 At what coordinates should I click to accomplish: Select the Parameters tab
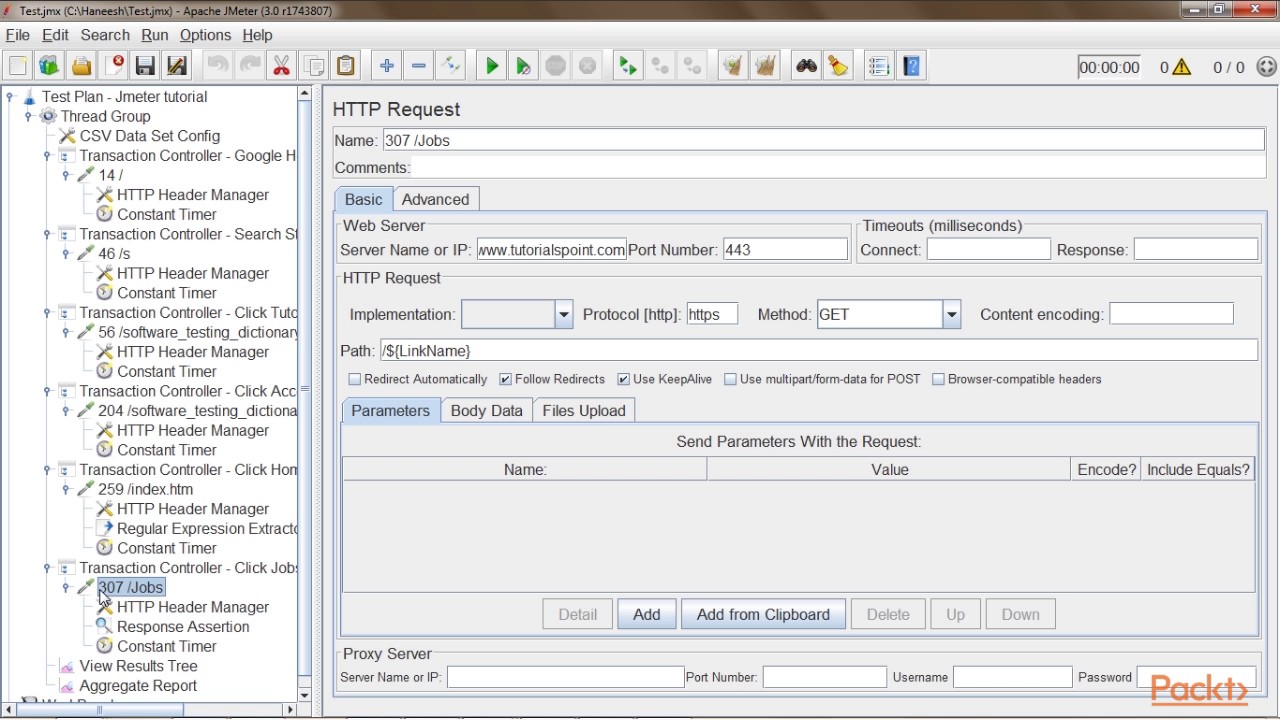[x=390, y=410]
